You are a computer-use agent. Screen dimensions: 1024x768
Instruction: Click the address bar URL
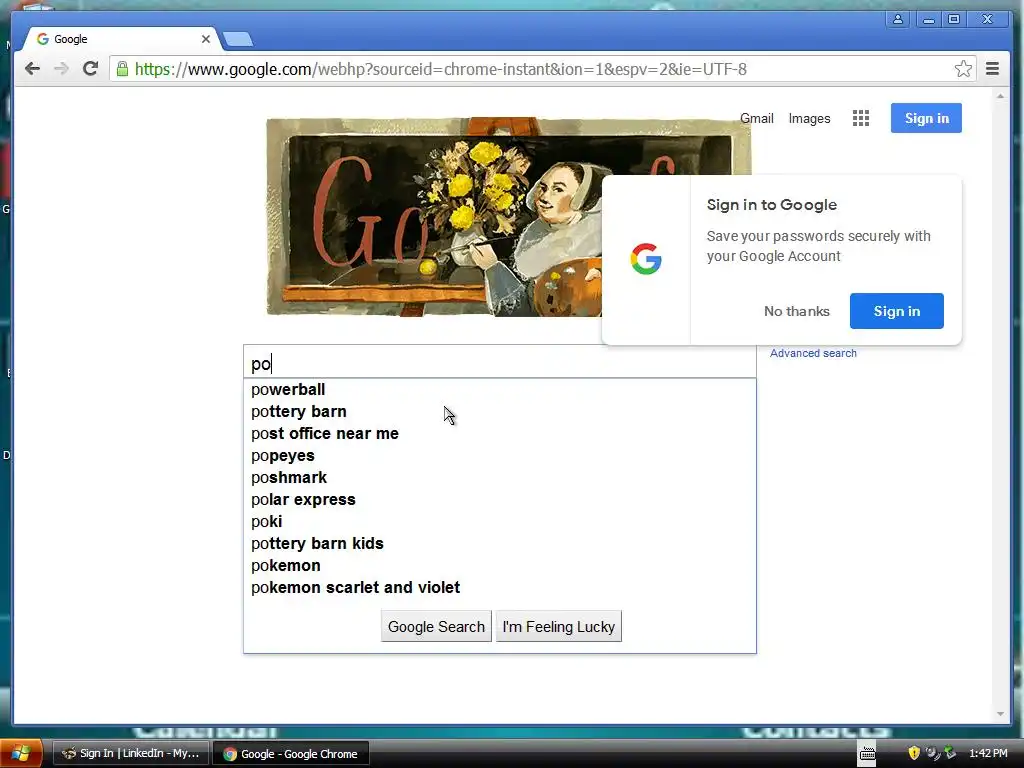pyautogui.click(x=440, y=69)
